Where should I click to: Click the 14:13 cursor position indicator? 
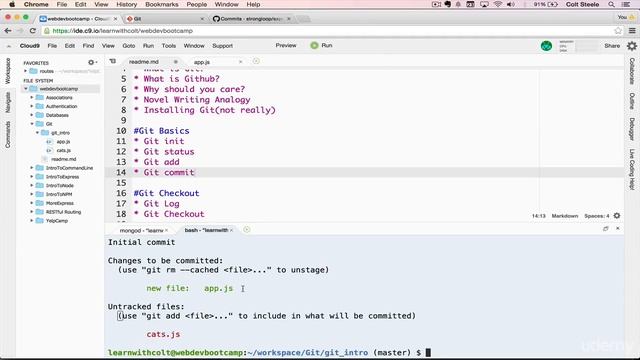point(538,216)
